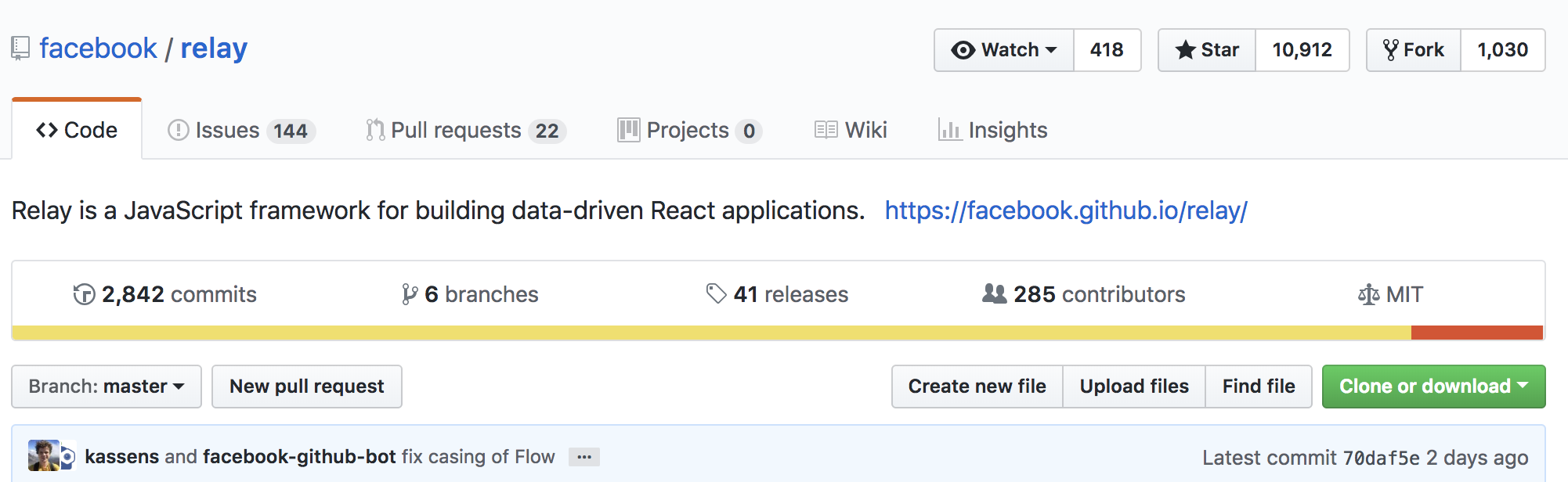Click the New pull request button
1568x482 pixels.
coord(307,387)
